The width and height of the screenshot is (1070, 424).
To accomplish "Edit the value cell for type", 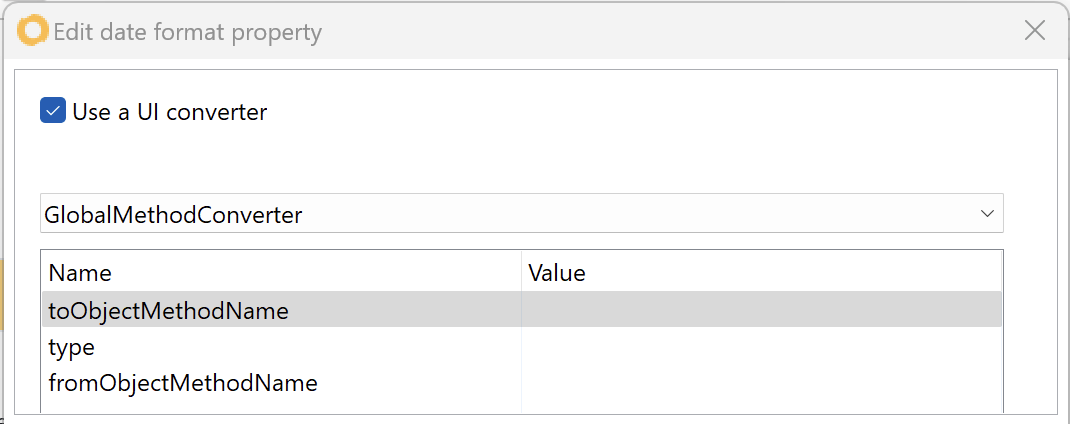I will point(760,347).
